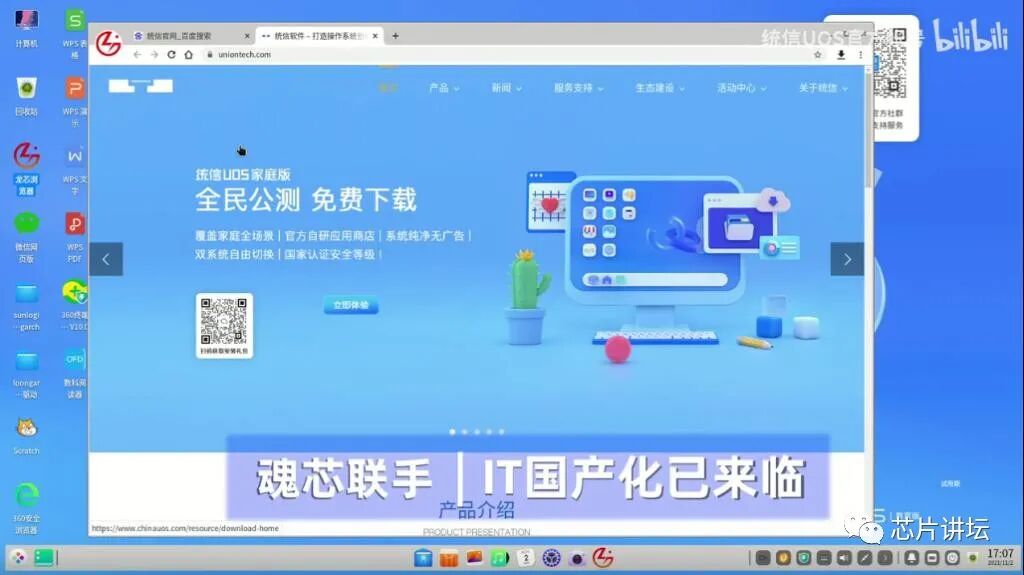Launch the Scratch desktop icon
The width and height of the screenshot is (1024, 575).
click(x=26, y=436)
